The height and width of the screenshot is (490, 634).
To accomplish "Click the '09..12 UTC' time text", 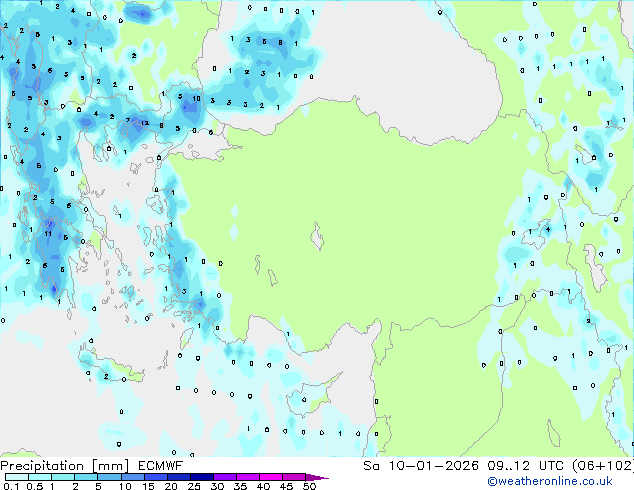I will (525, 466).
